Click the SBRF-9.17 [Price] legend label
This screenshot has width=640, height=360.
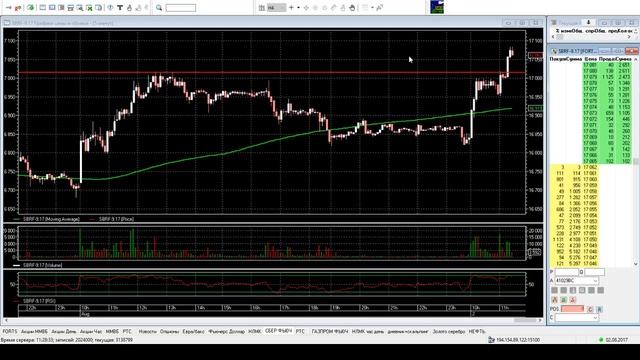pos(116,219)
